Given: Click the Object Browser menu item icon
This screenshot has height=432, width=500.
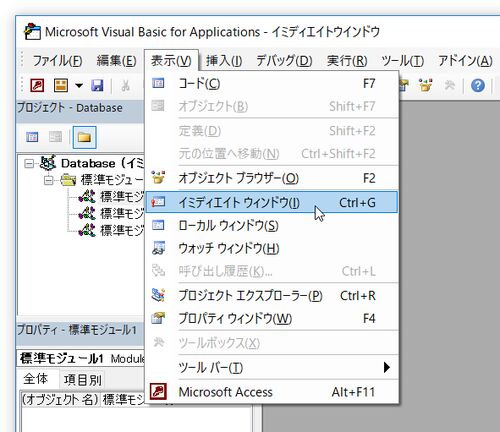Looking at the screenshot, I should tap(158, 177).
